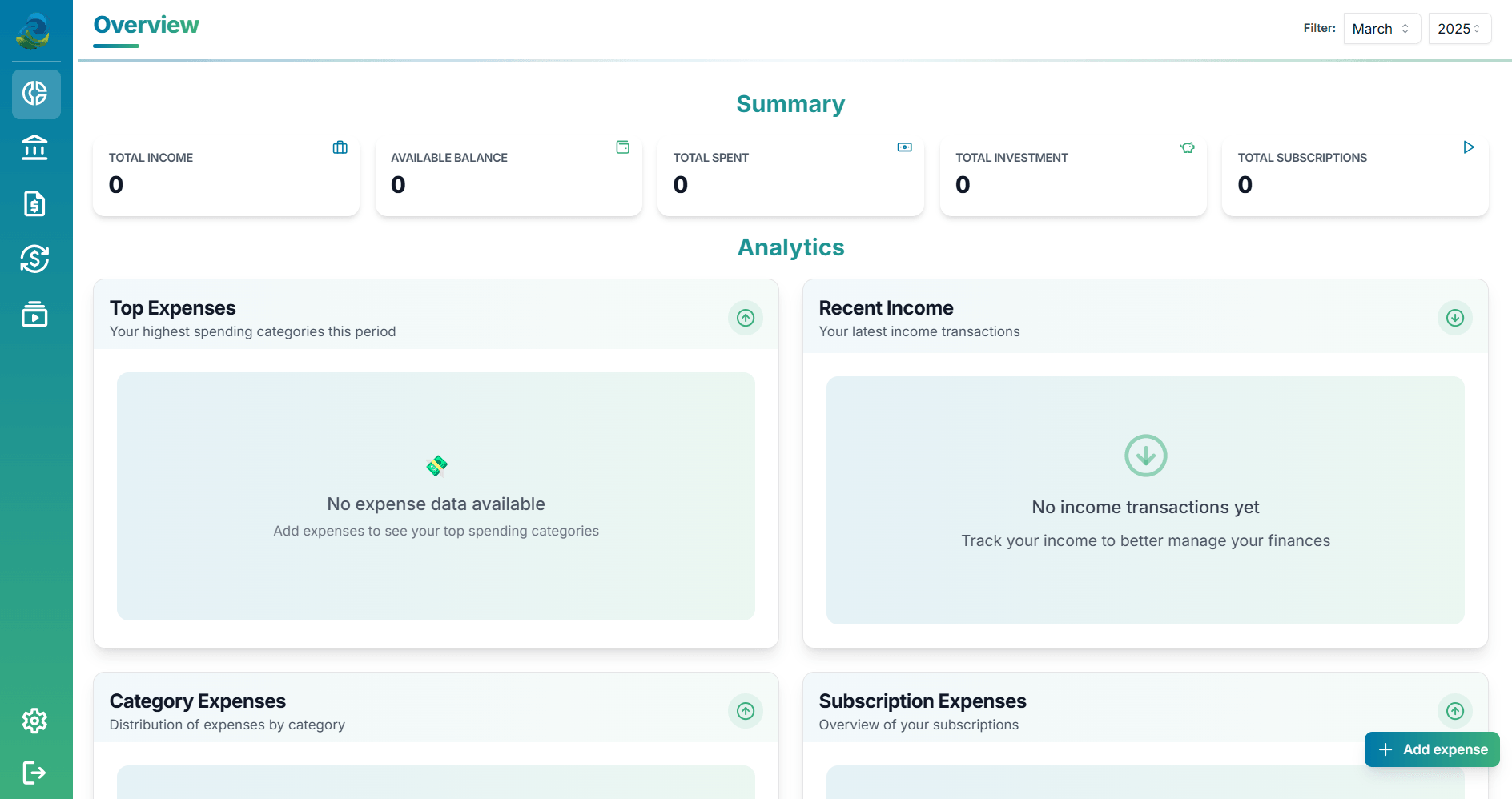The image size is (1512, 799).
Task: Click the Recent Income down-arrow icon
Action: [x=1454, y=318]
